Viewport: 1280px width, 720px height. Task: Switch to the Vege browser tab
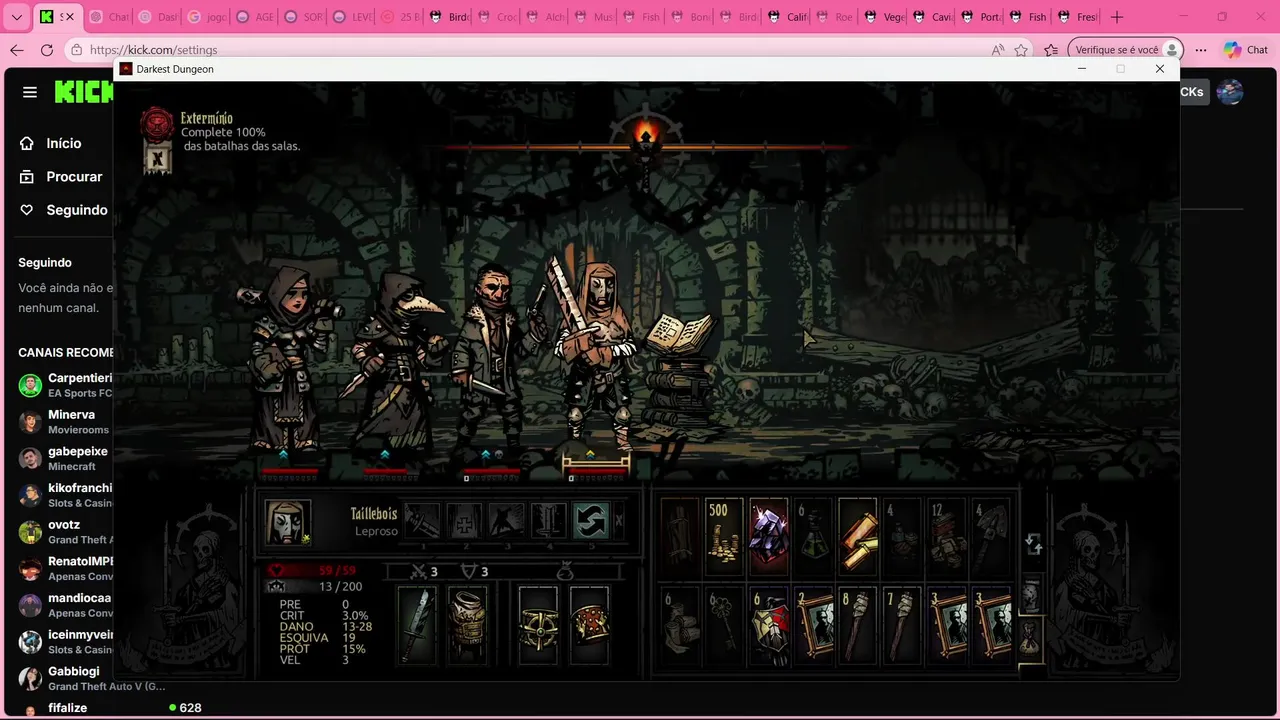[x=883, y=17]
